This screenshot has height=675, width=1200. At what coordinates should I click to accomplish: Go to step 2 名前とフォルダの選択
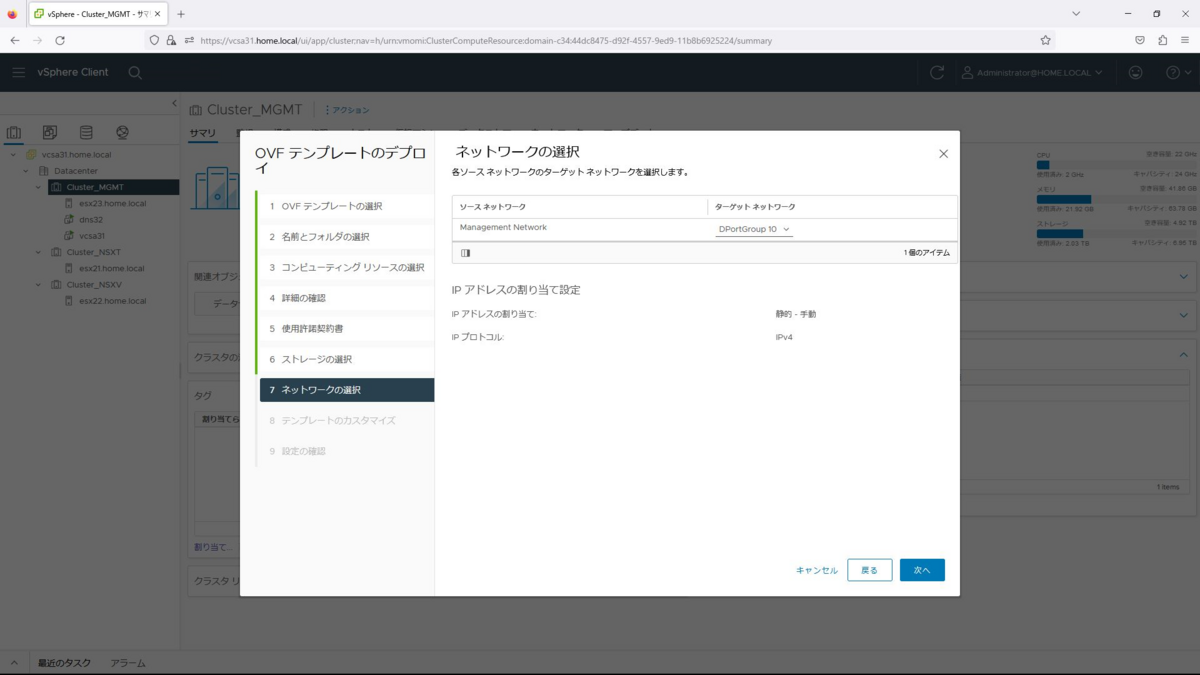point(346,237)
